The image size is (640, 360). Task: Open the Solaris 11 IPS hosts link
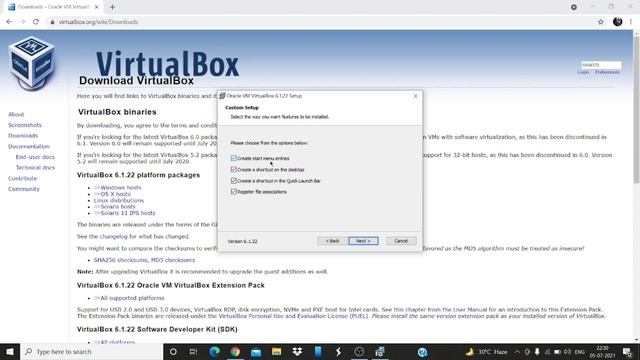coord(128,213)
